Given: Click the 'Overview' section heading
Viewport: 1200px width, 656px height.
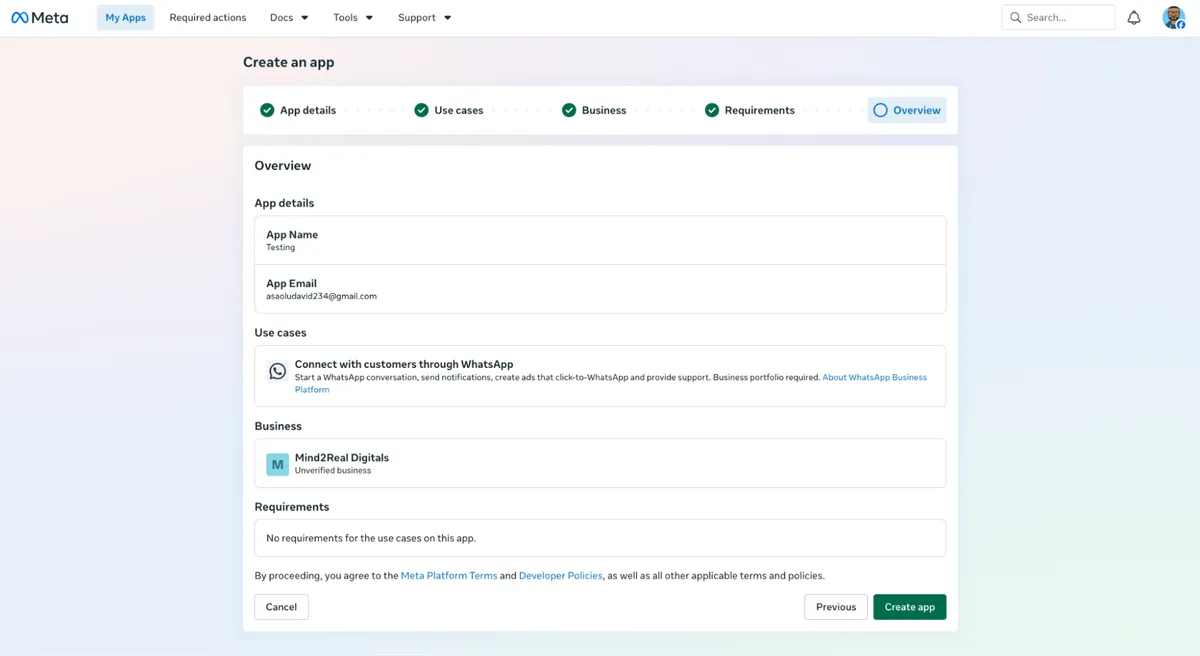Looking at the screenshot, I should tap(283, 166).
